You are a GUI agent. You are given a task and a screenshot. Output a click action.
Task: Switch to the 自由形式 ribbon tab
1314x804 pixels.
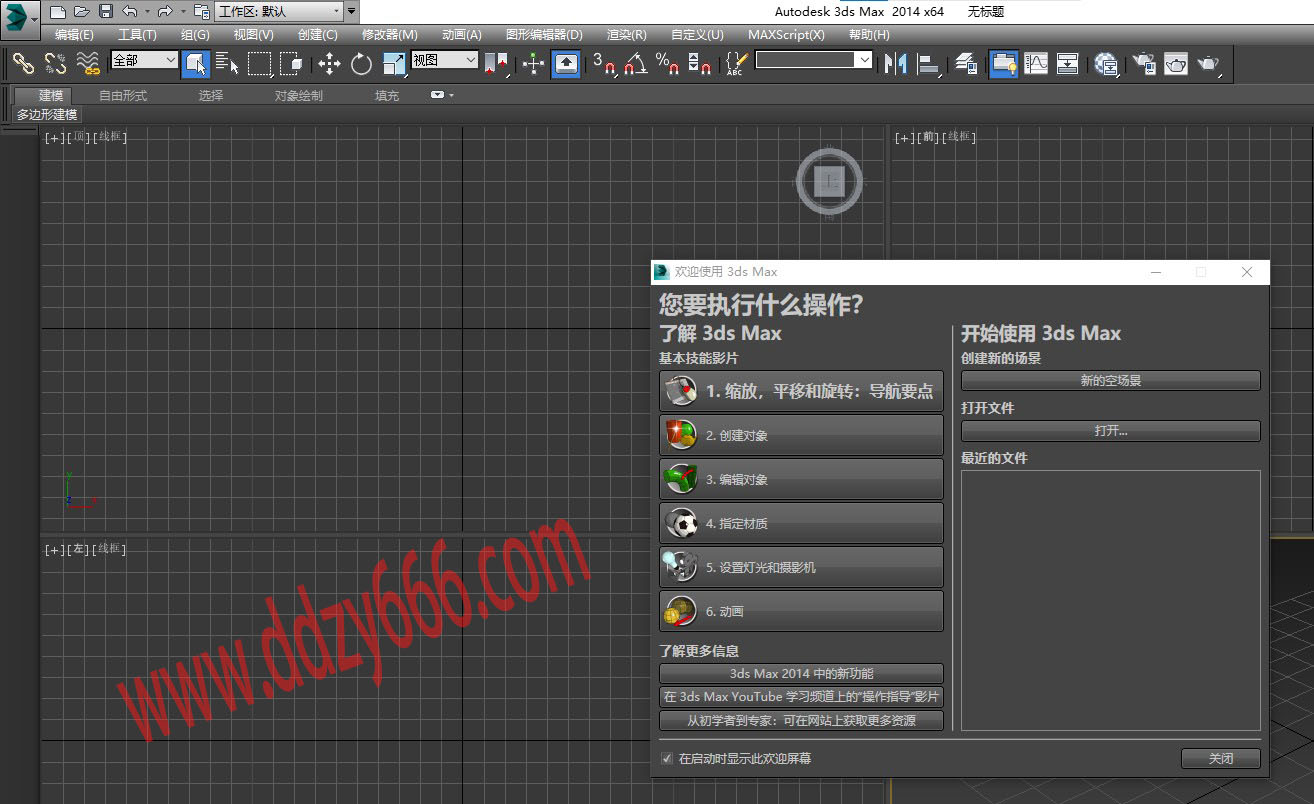click(123, 96)
